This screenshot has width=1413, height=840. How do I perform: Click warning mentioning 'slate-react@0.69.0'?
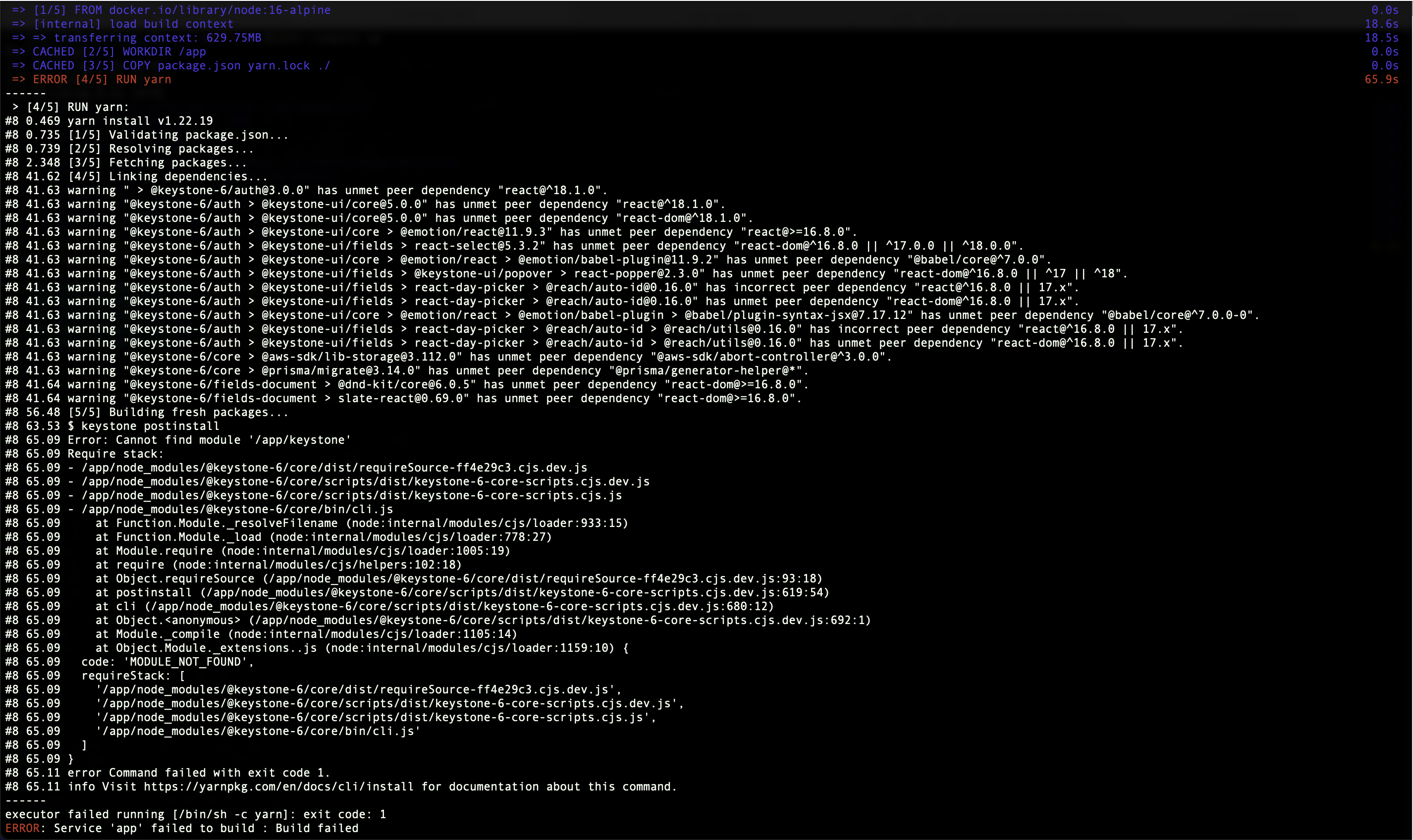[x=404, y=399]
